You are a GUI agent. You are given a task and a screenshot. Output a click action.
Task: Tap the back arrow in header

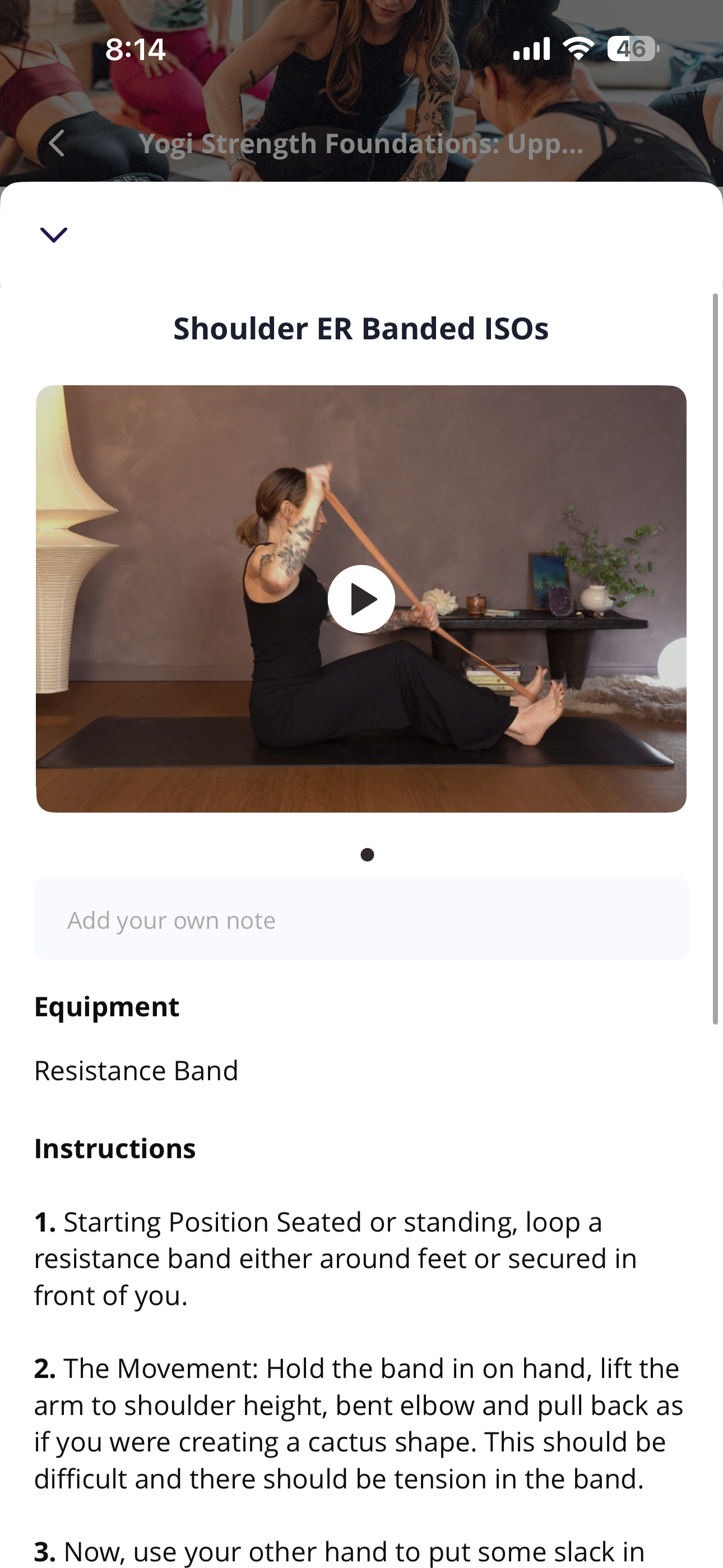(57, 144)
